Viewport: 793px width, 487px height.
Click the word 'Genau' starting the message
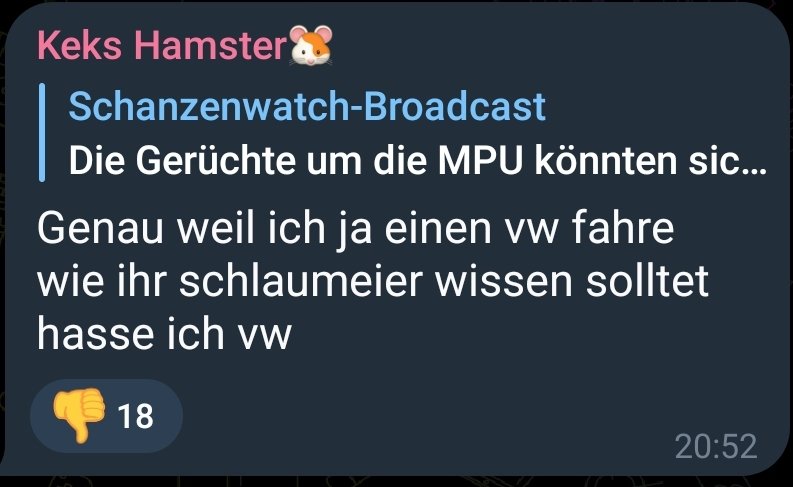point(100,229)
